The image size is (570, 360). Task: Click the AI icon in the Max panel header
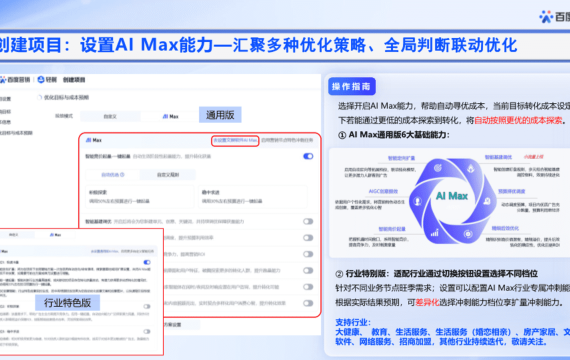click(x=88, y=140)
